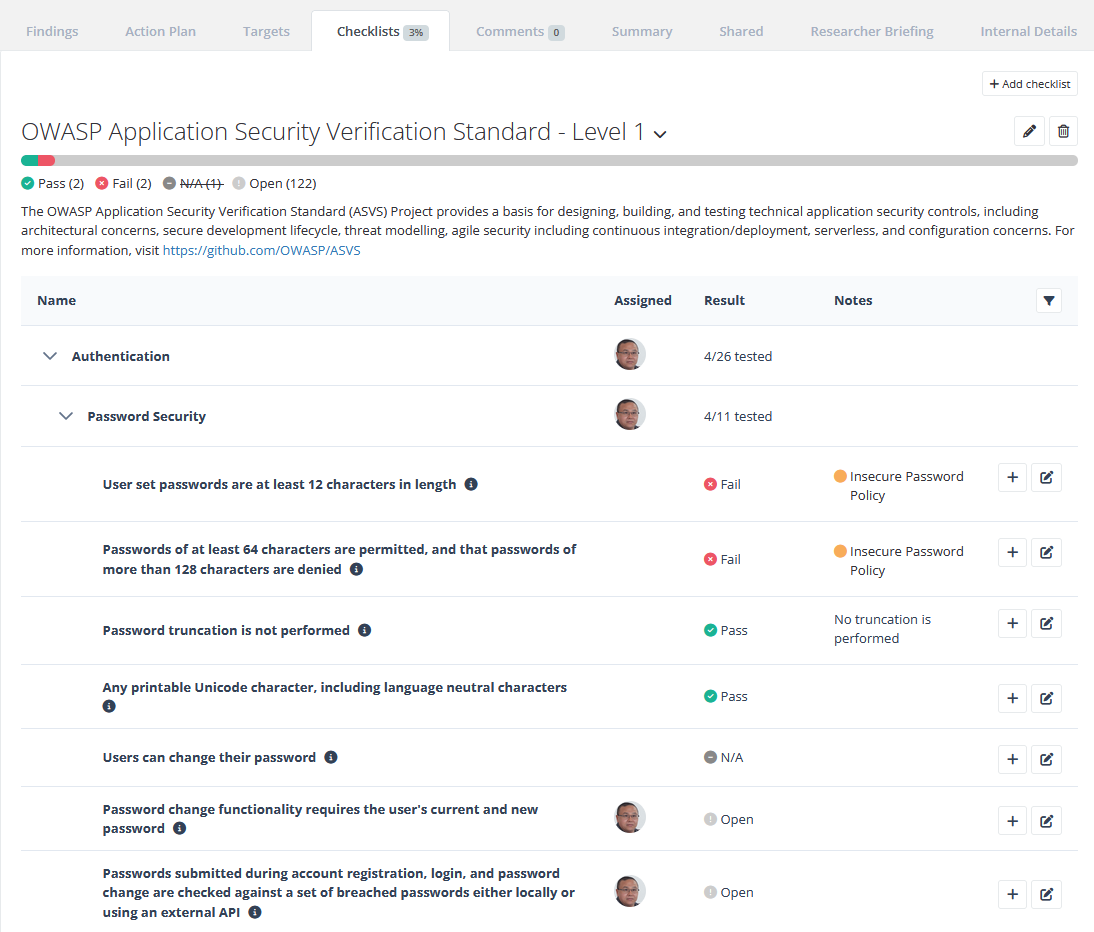Open Insecure Password Policy note for 64 characters
The width and height of the screenshot is (1094, 932).
point(899,561)
